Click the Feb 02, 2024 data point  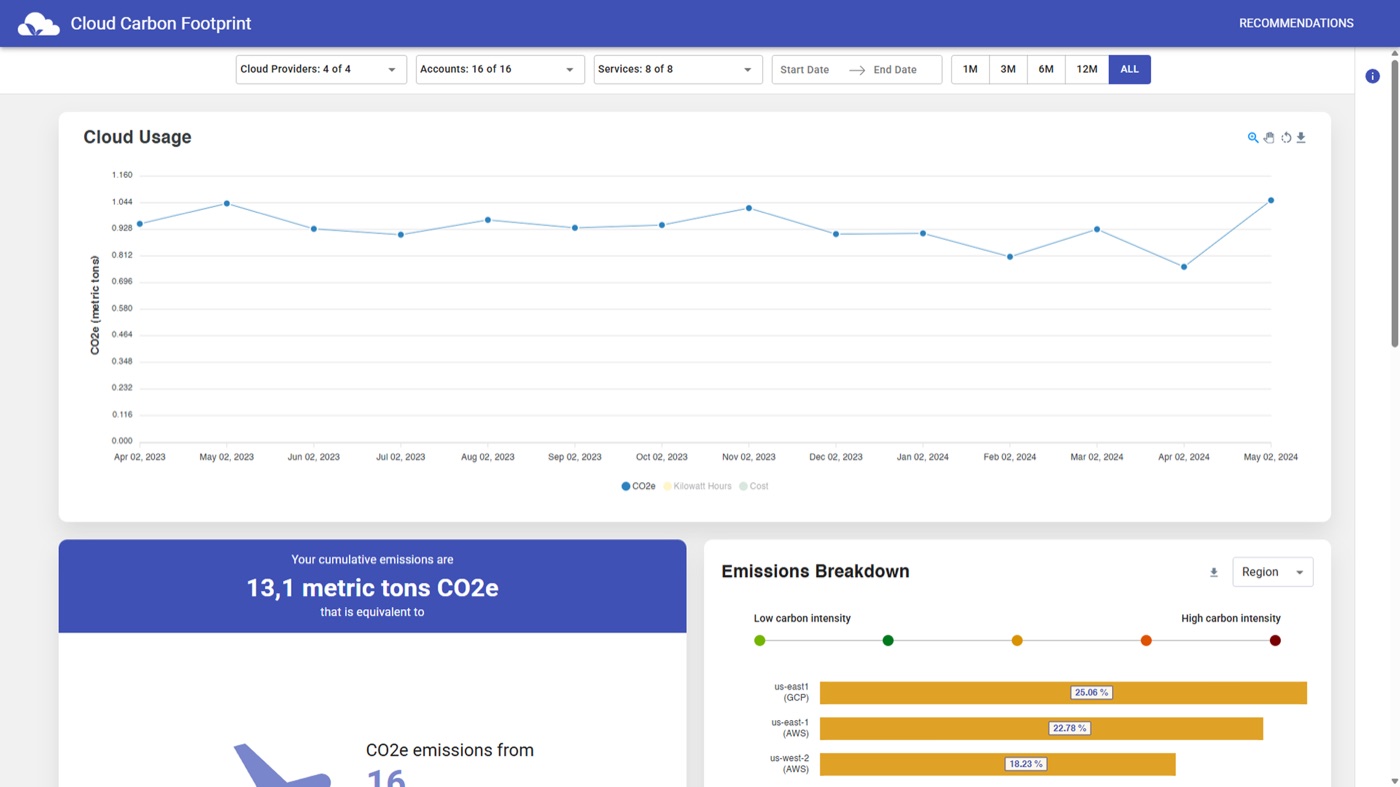[1010, 257]
